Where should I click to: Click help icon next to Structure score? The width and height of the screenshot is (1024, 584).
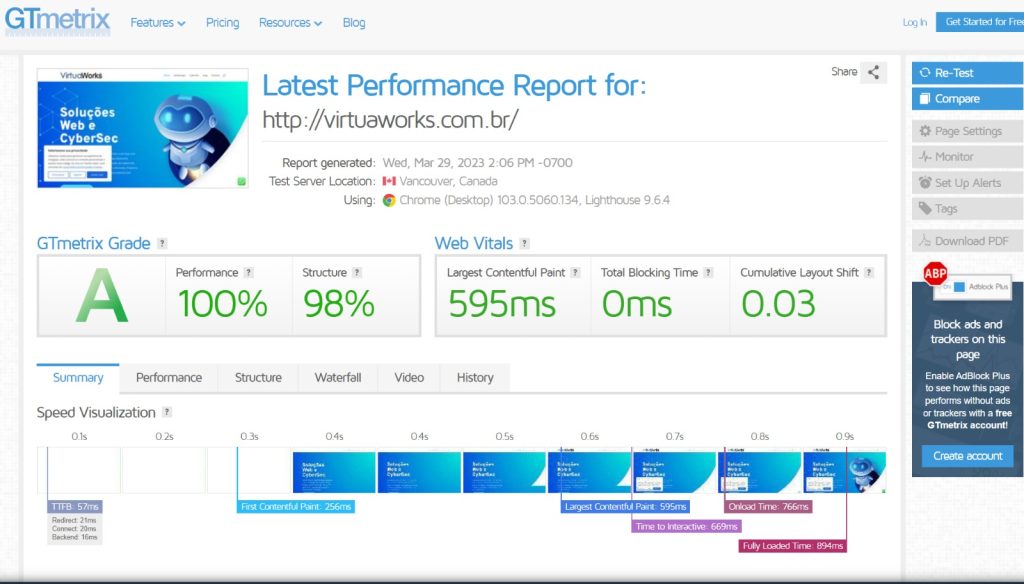(x=357, y=272)
